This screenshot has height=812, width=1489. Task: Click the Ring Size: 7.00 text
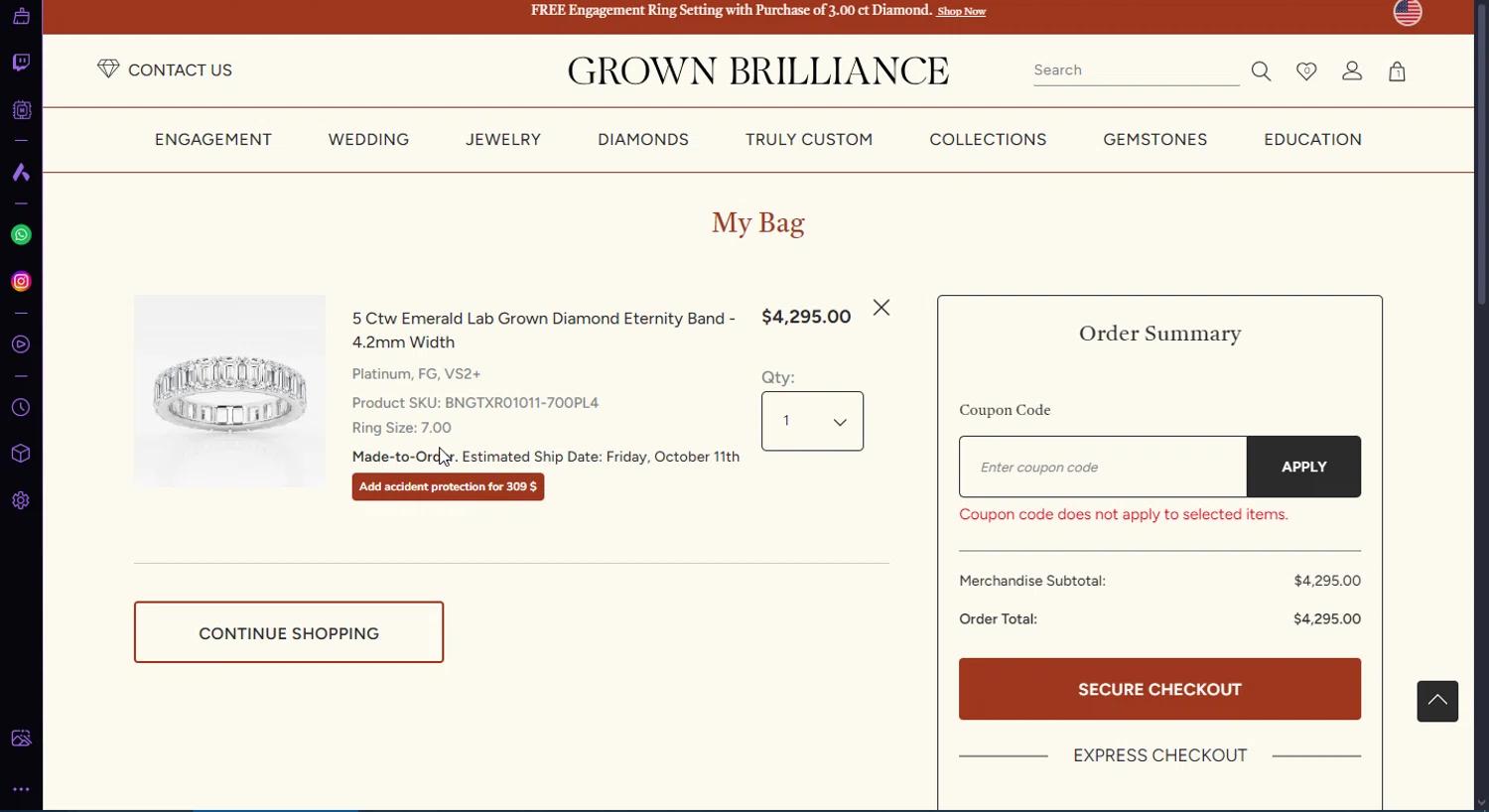tap(402, 428)
